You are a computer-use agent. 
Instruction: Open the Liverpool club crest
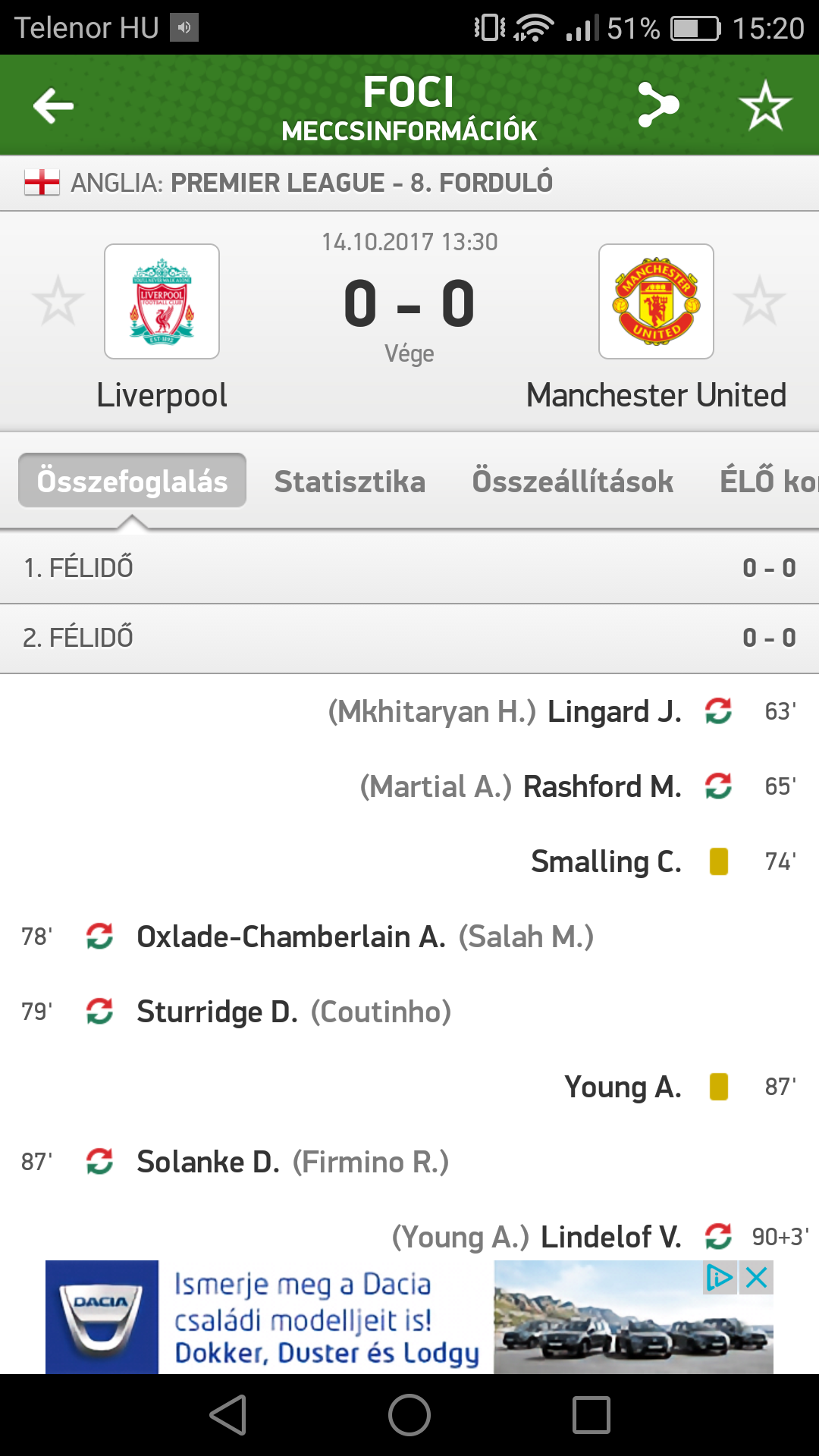[x=162, y=301]
